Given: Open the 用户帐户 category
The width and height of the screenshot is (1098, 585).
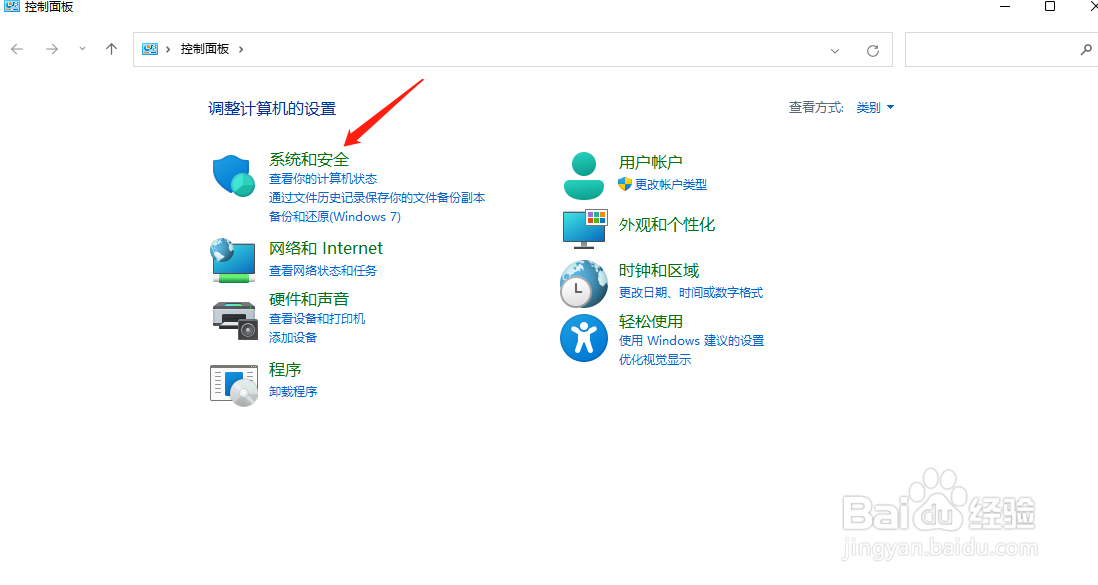Looking at the screenshot, I should coord(651,163).
